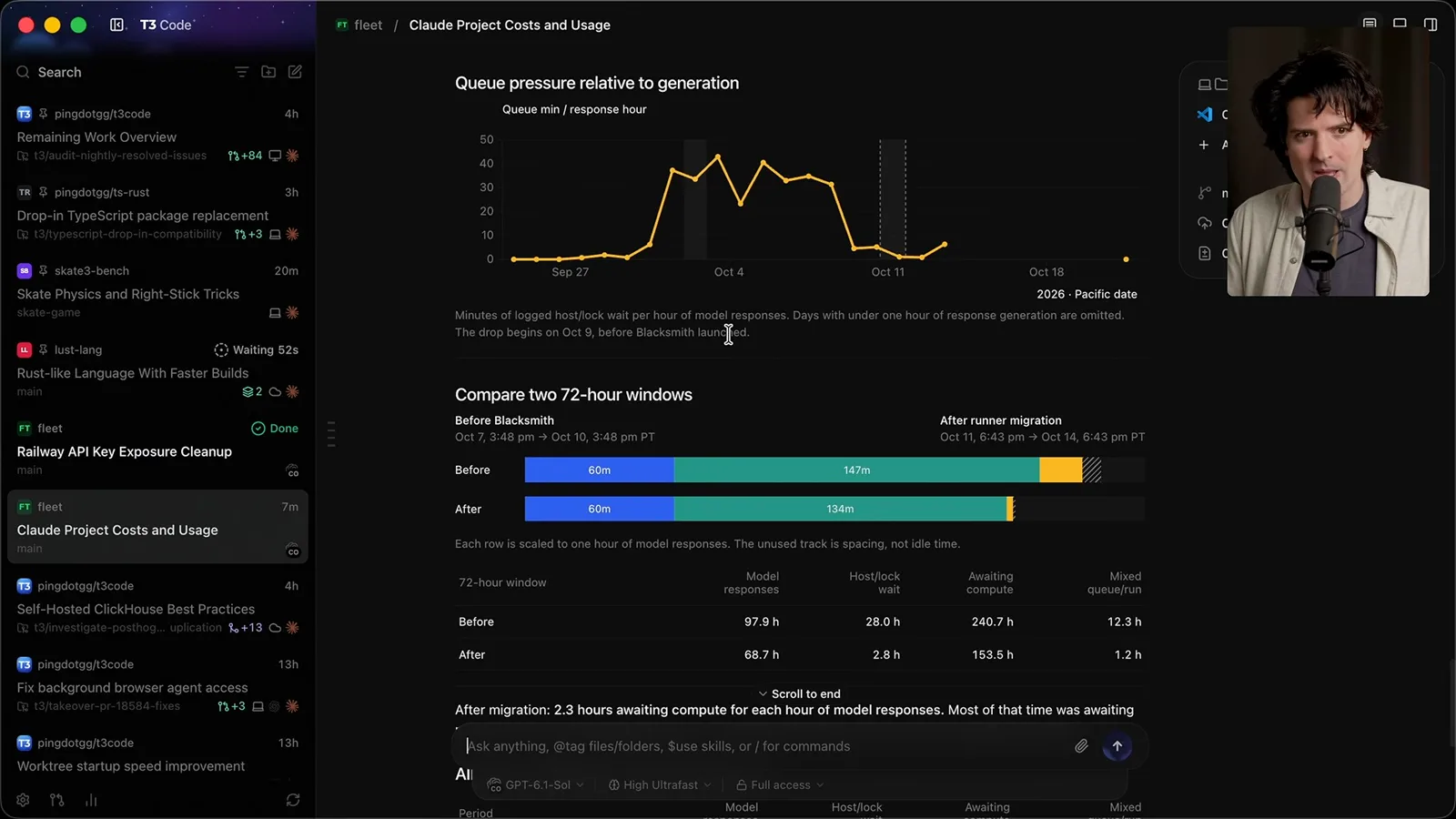Click the Oct 11 label on chart axis
This screenshot has height=819, width=1456.
tap(888, 272)
